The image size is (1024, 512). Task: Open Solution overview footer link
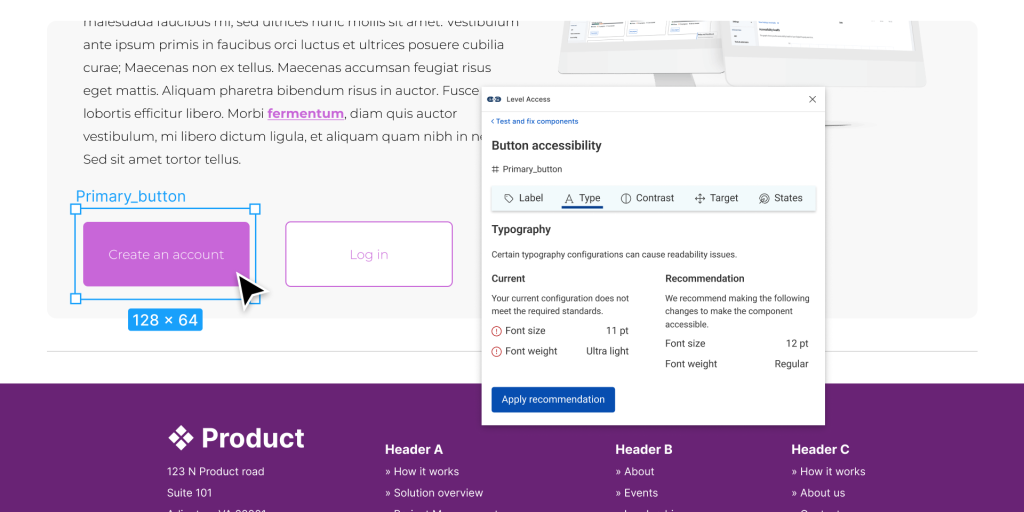pyautogui.click(x=438, y=493)
